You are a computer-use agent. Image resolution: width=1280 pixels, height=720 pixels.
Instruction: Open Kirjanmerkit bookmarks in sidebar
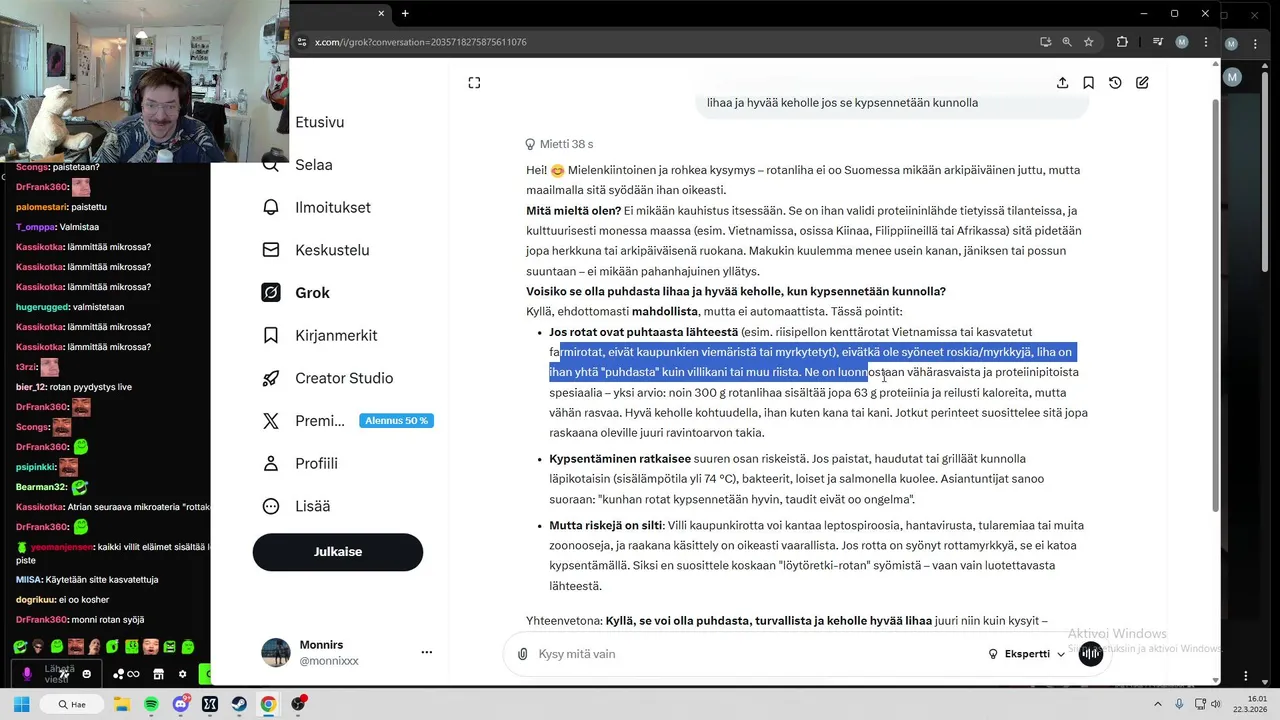[x=319, y=335]
